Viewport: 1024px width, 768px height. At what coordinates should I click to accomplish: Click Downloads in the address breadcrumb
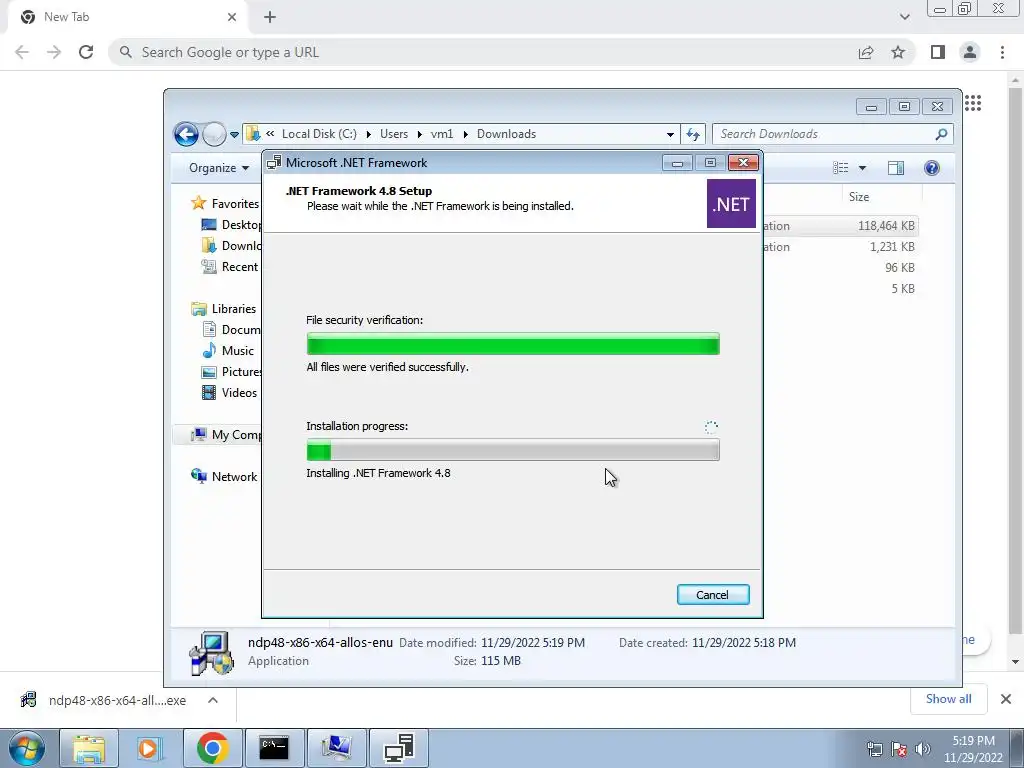506,134
